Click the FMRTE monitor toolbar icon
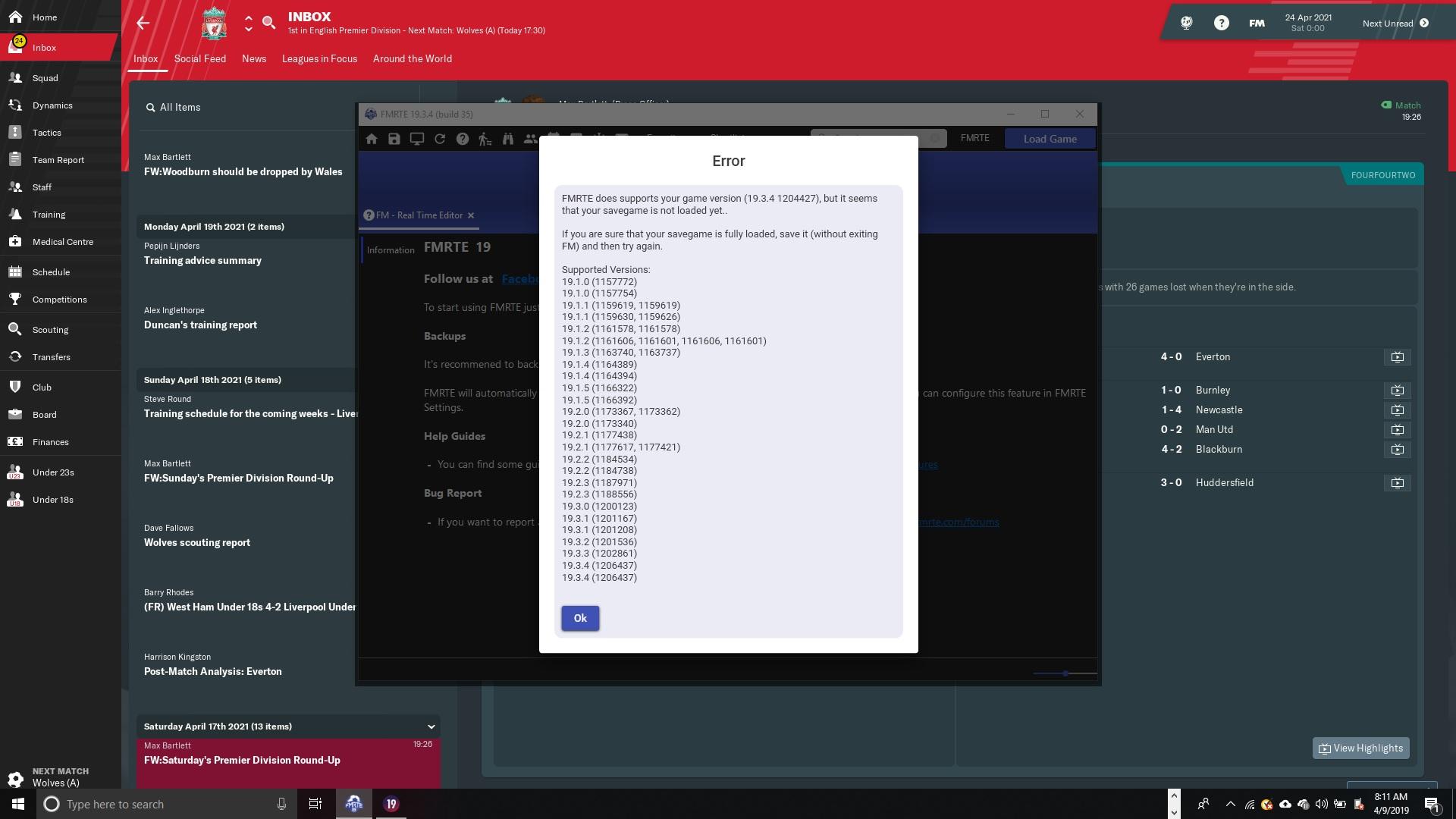Viewport: 1456px width, 819px height. [417, 139]
